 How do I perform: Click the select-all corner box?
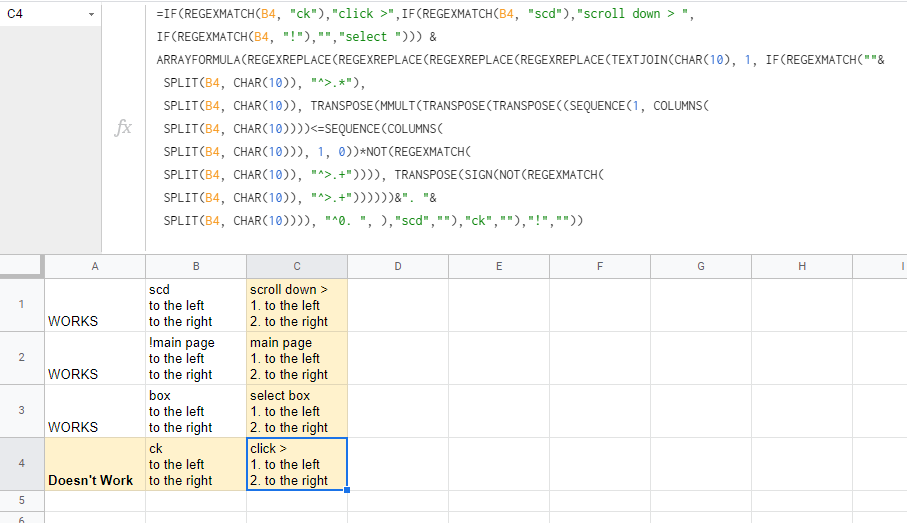[22, 266]
